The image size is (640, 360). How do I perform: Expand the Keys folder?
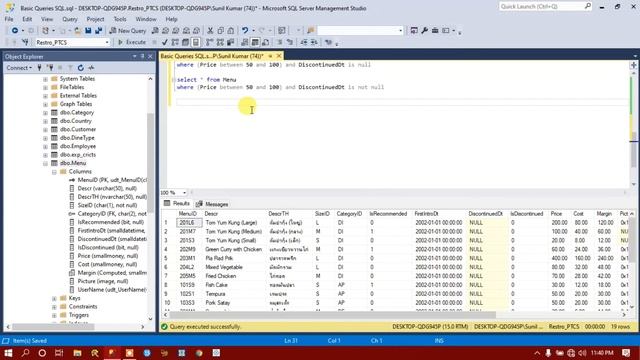[54, 298]
